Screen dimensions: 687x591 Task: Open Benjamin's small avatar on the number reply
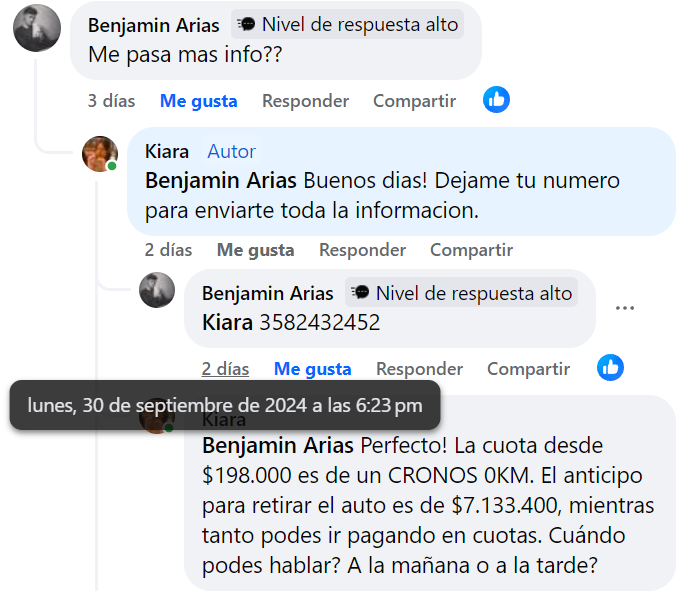coord(157,290)
